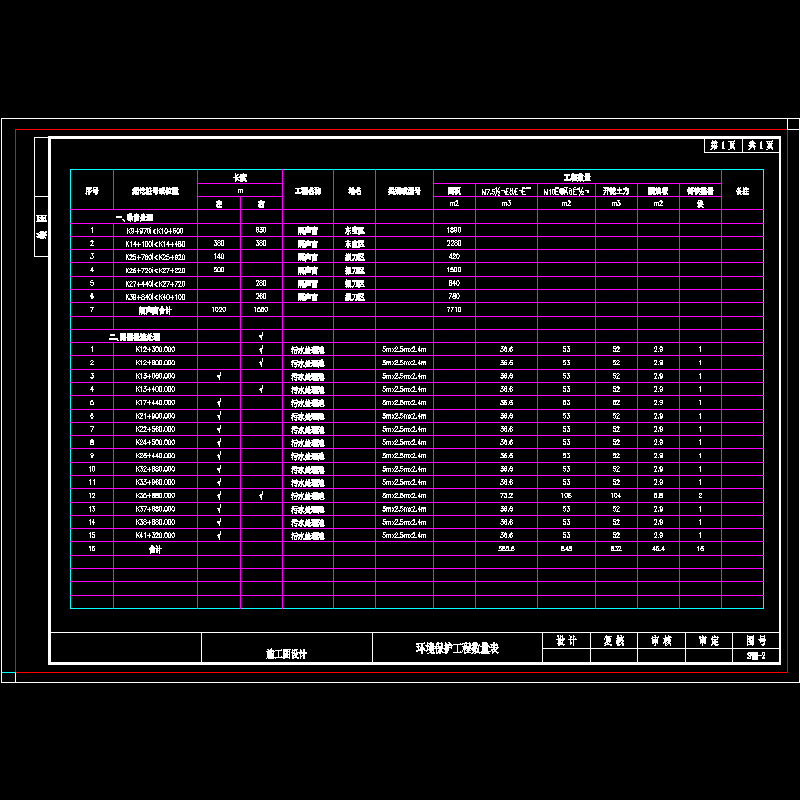Click the 长度 column header
The width and height of the screenshot is (800, 800).
click(x=240, y=177)
